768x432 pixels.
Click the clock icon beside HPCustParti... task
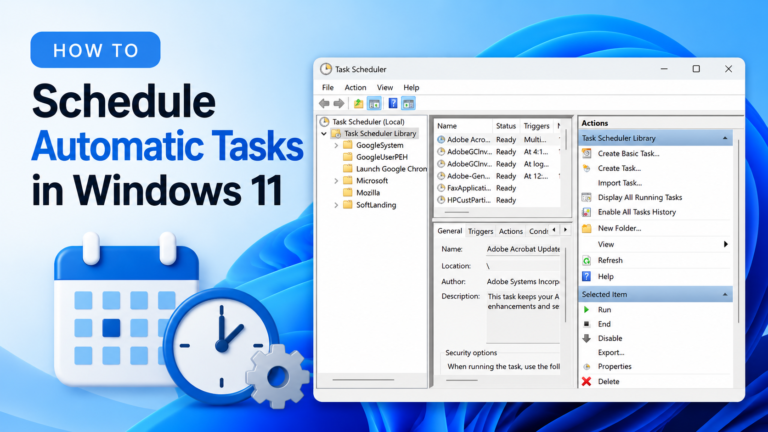441,200
